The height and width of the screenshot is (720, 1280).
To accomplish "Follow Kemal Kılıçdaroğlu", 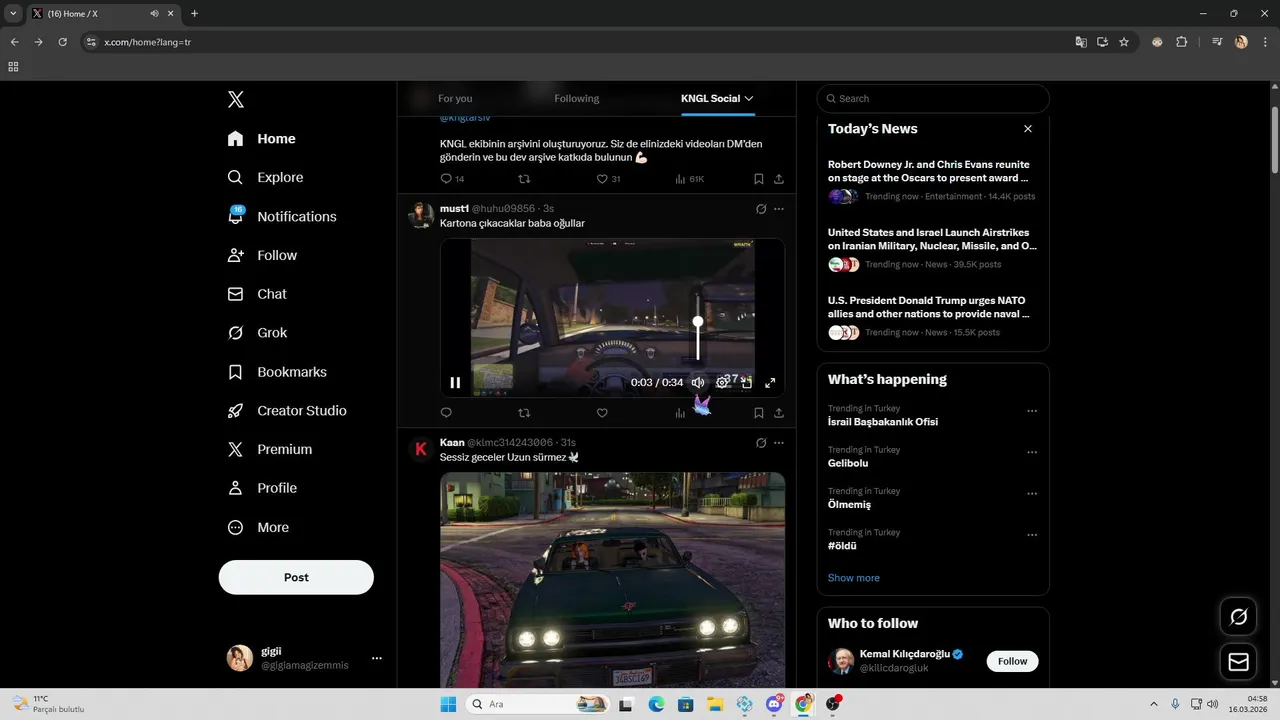I will tap(1012, 661).
